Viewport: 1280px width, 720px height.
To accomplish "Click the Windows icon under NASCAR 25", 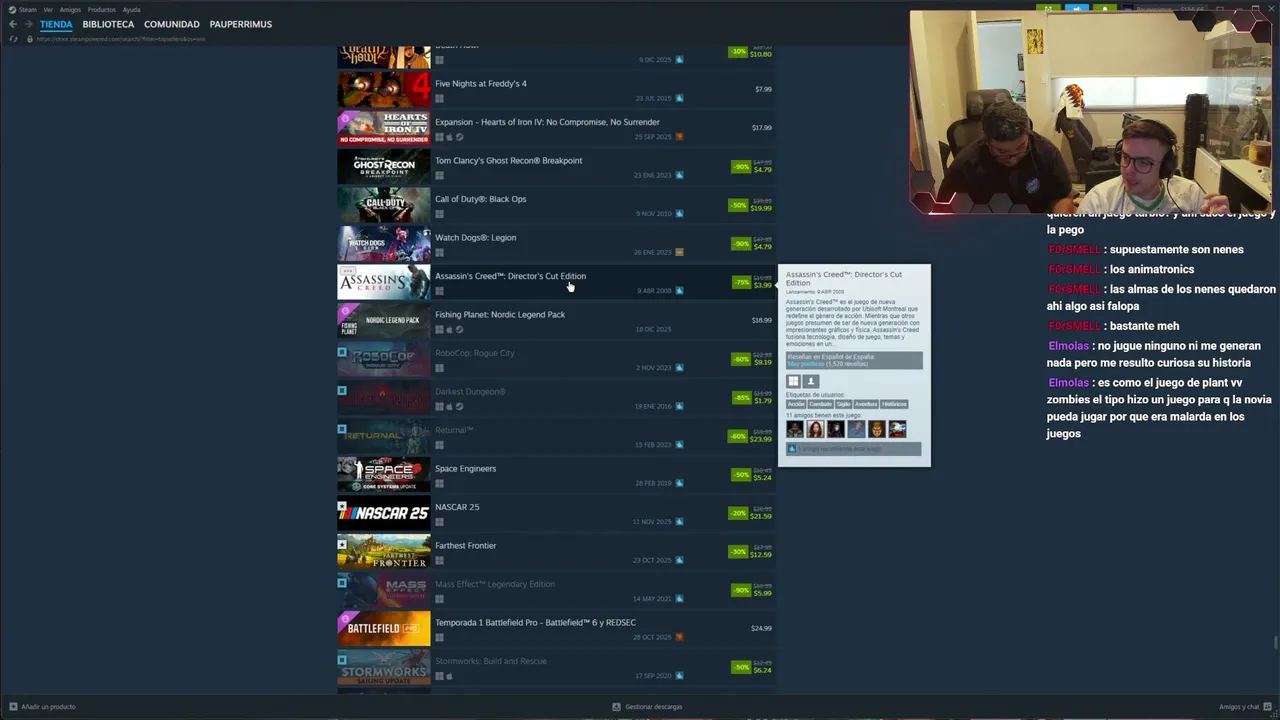I will pyautogui.click(x=439, y=522).
